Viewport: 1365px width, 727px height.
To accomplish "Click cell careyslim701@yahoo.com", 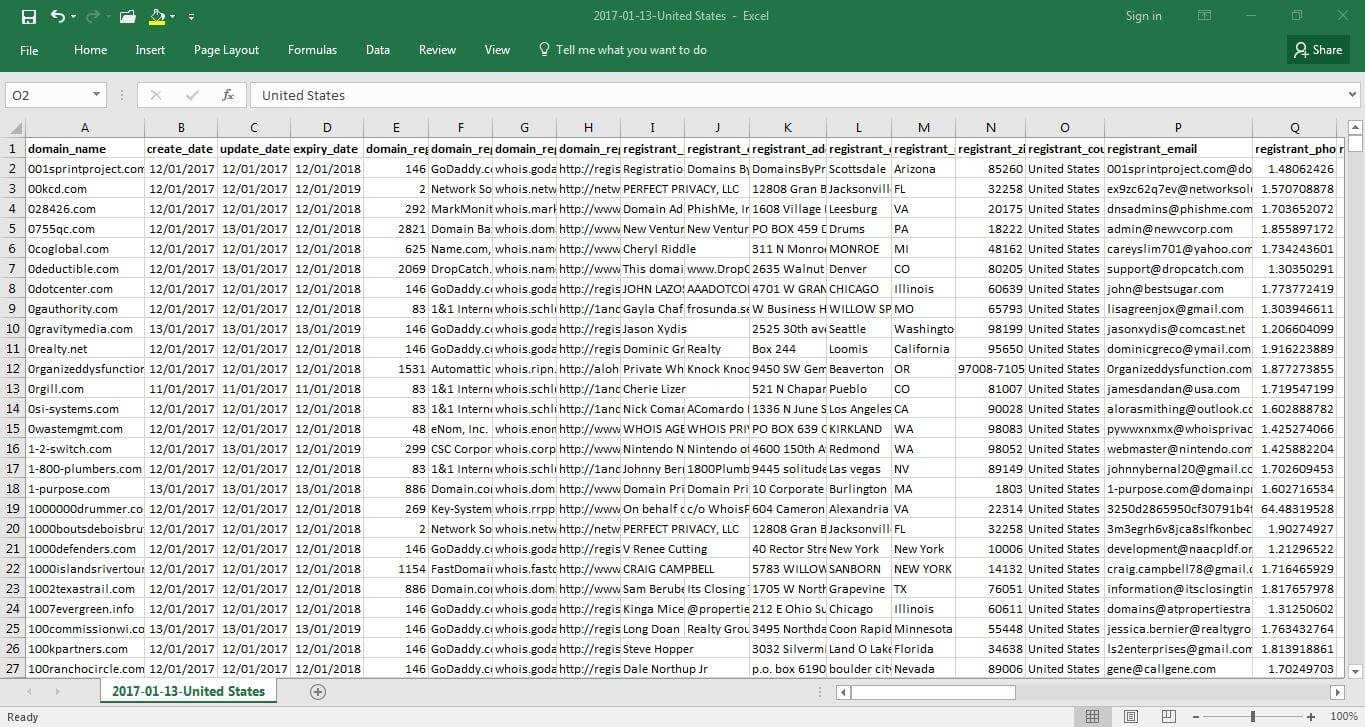I will pyautogui.click(x=1178, y=249).
